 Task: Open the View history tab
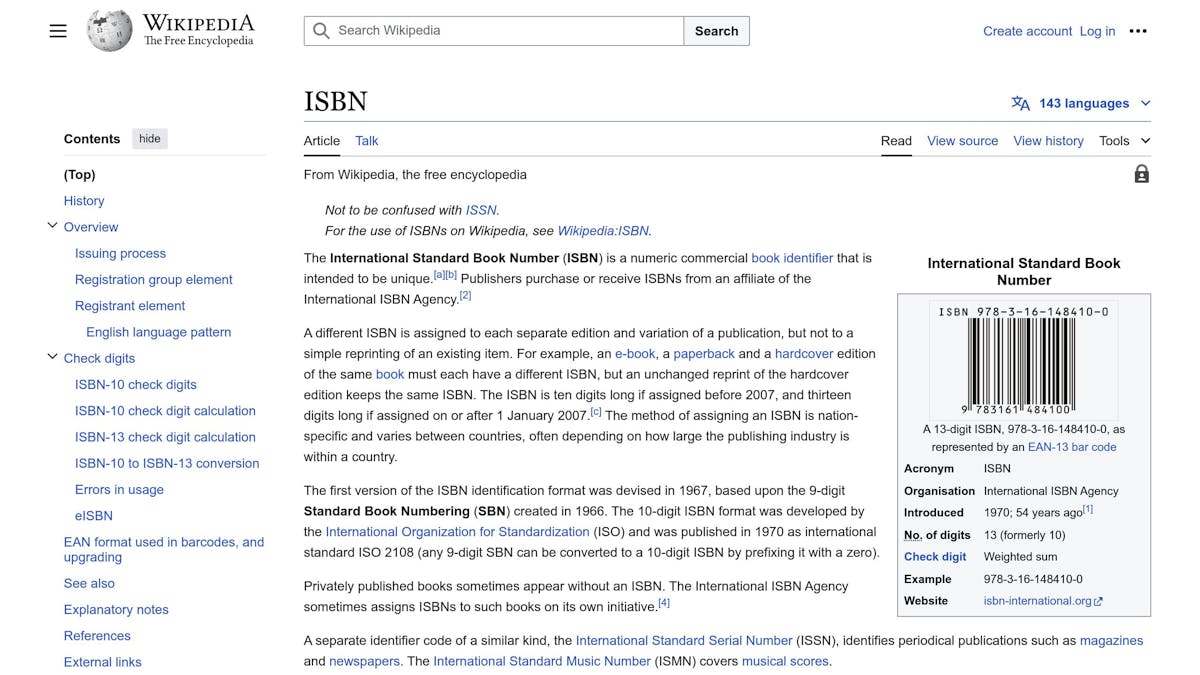click(1048, 141)
